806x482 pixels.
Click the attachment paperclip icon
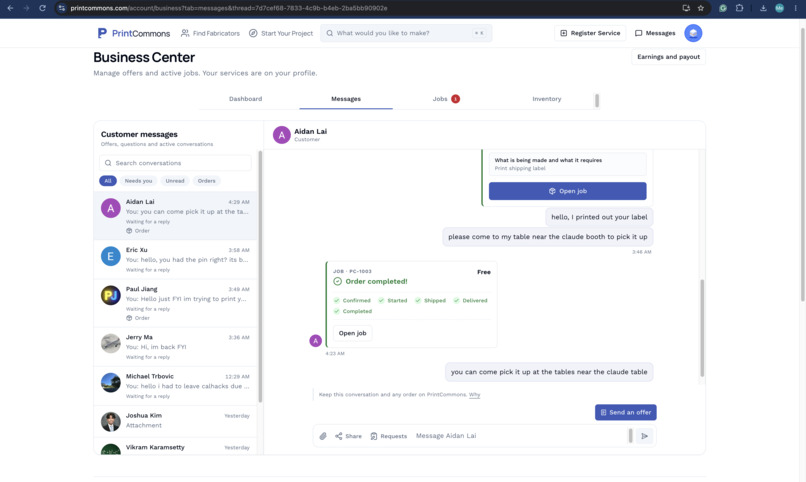323,436
